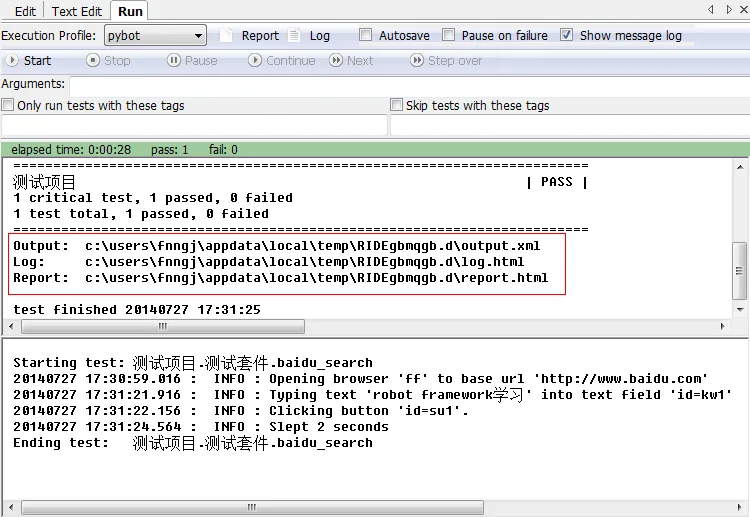Viewport: 750px width, 517px height.
Task: Click the report.html path line
Action: [280, 278]
